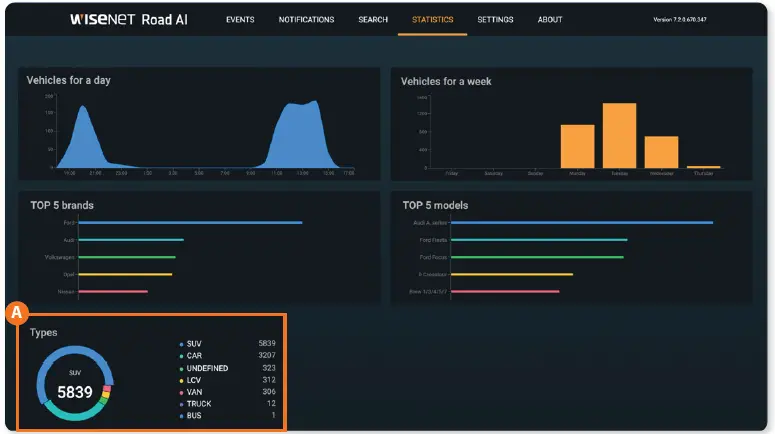Click the Ford bar in TOP 5 brands

[190, 222]
